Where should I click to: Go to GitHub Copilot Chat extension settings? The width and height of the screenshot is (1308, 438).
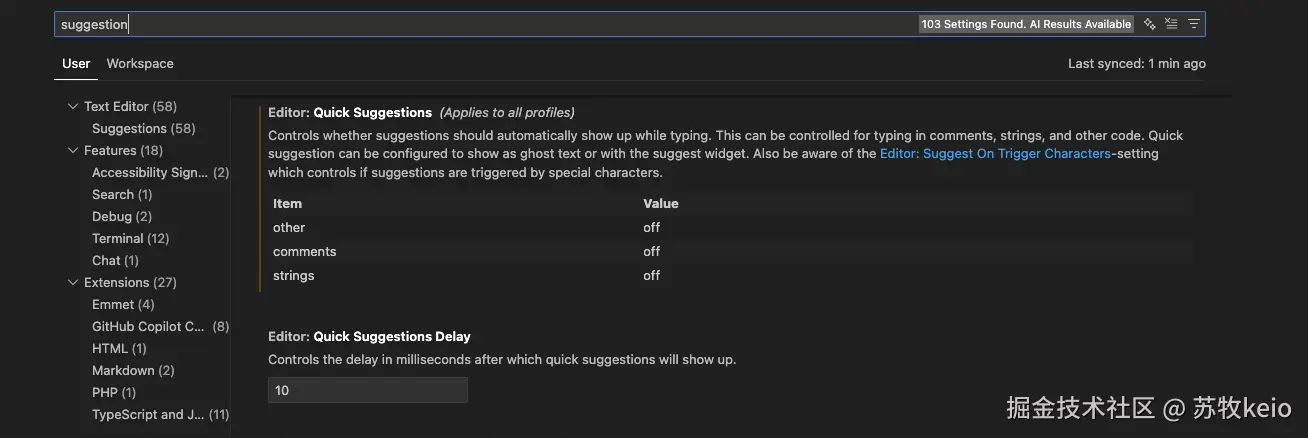coord(148,326)
